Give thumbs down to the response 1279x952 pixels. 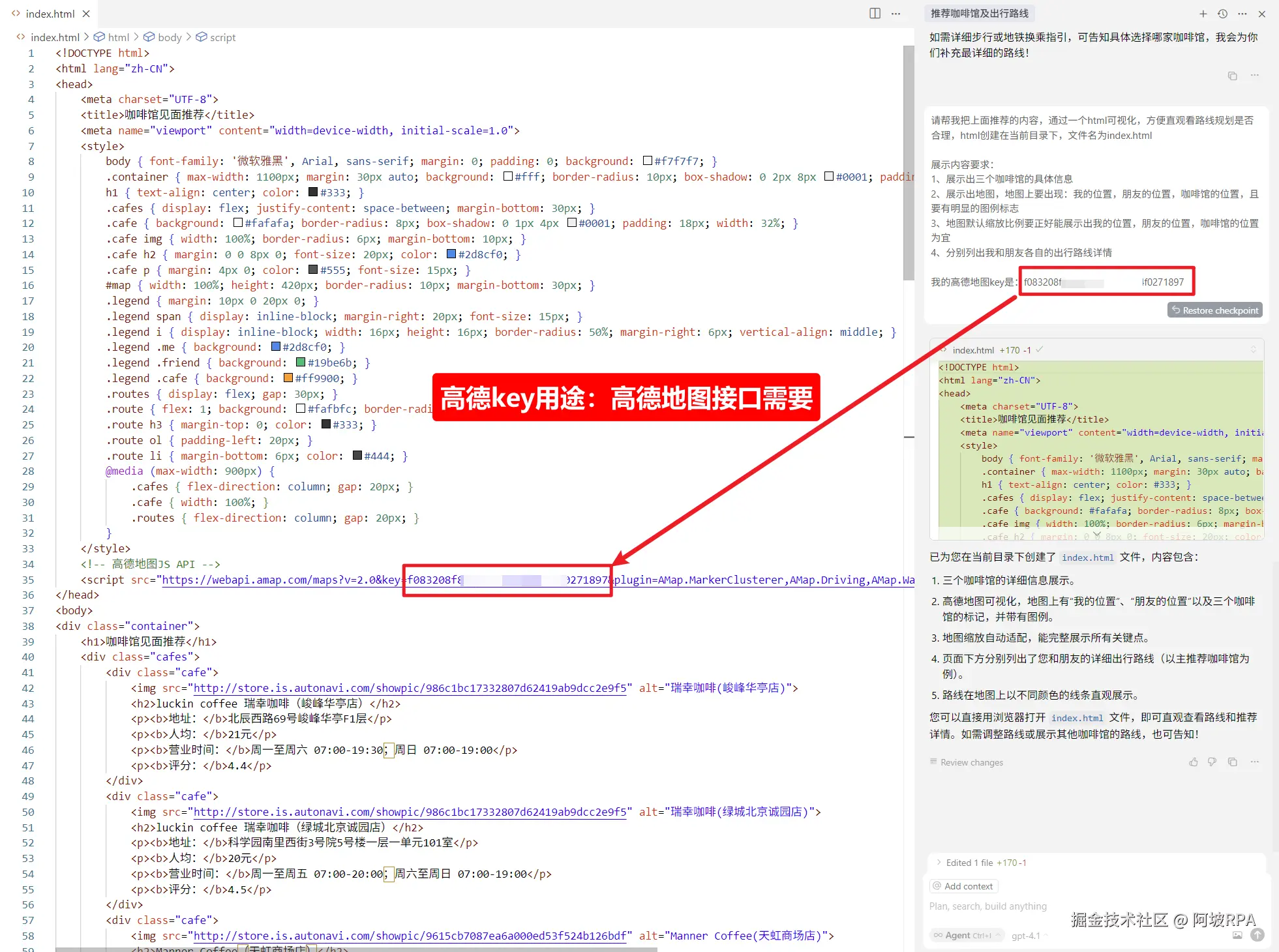tap(1212, 762)
